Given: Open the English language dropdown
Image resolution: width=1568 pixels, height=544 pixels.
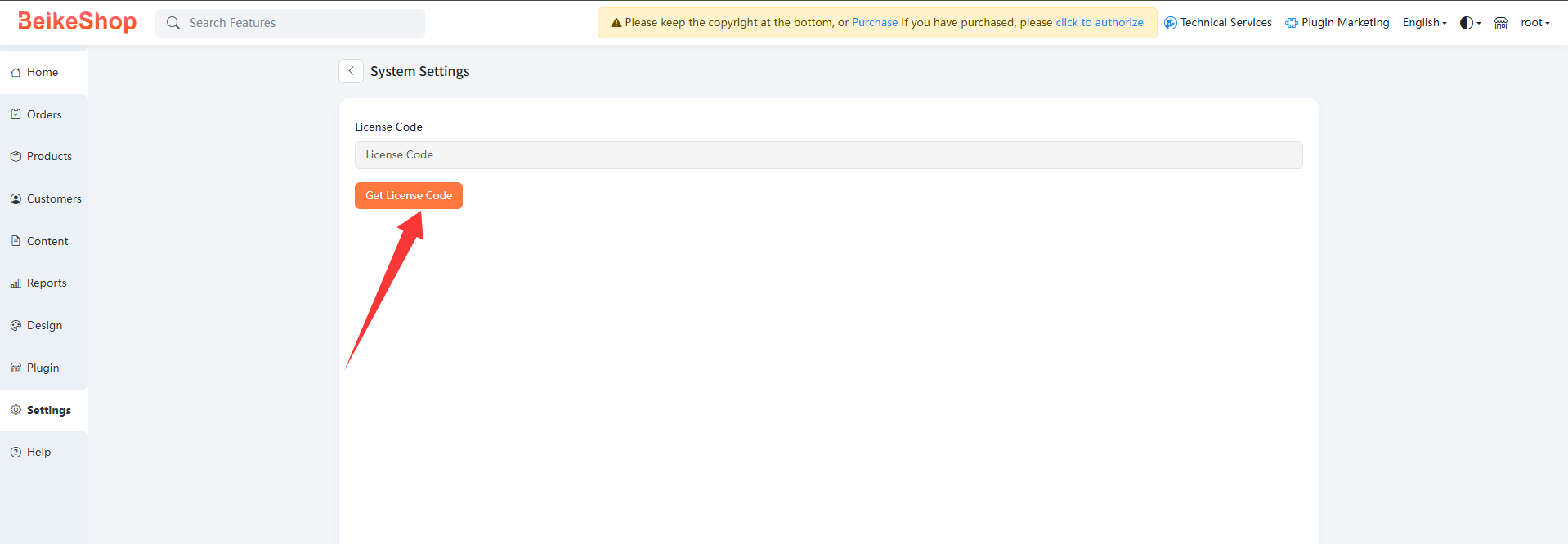Looking at the screenshot, I should [x=1424, y=23].
